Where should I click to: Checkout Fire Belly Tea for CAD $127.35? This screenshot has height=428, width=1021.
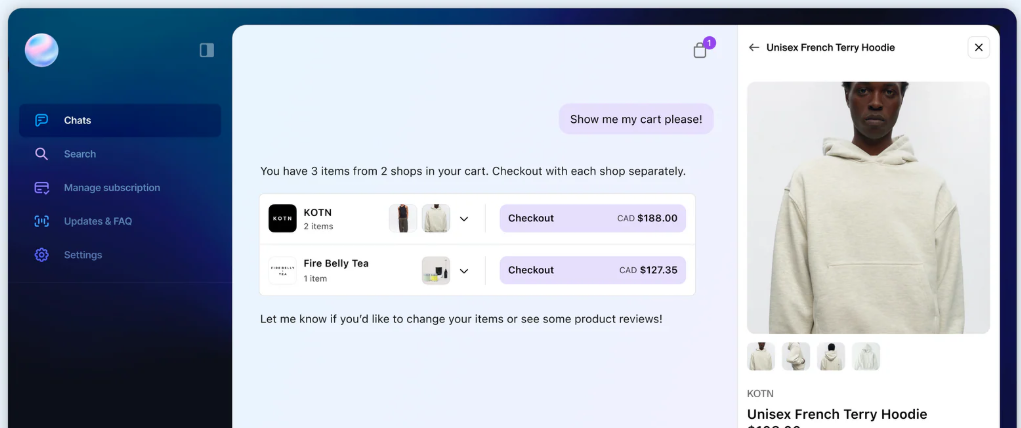pos(593,270)
